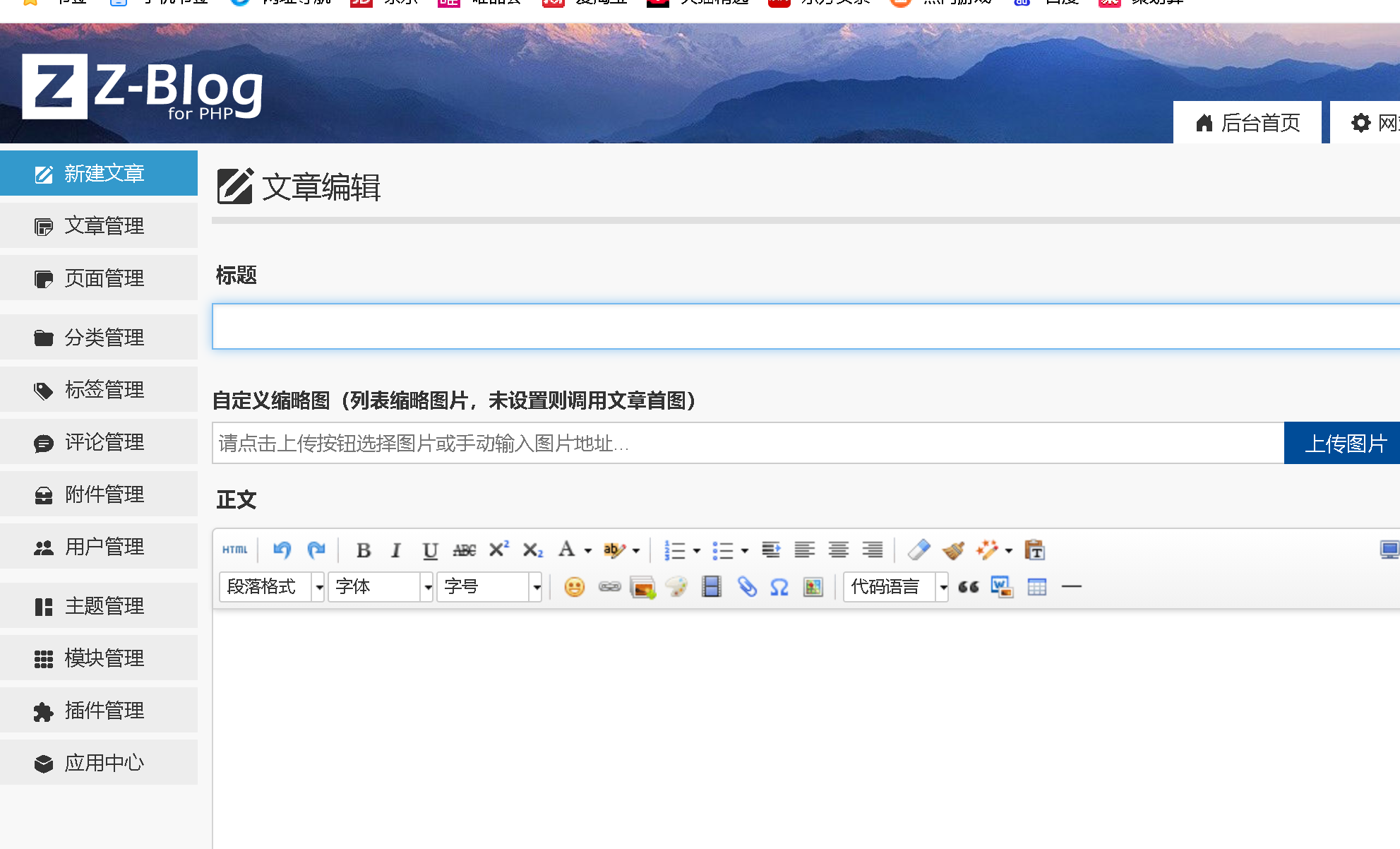
Task: Insert a table into the article
Action: tap(1036, 587)
